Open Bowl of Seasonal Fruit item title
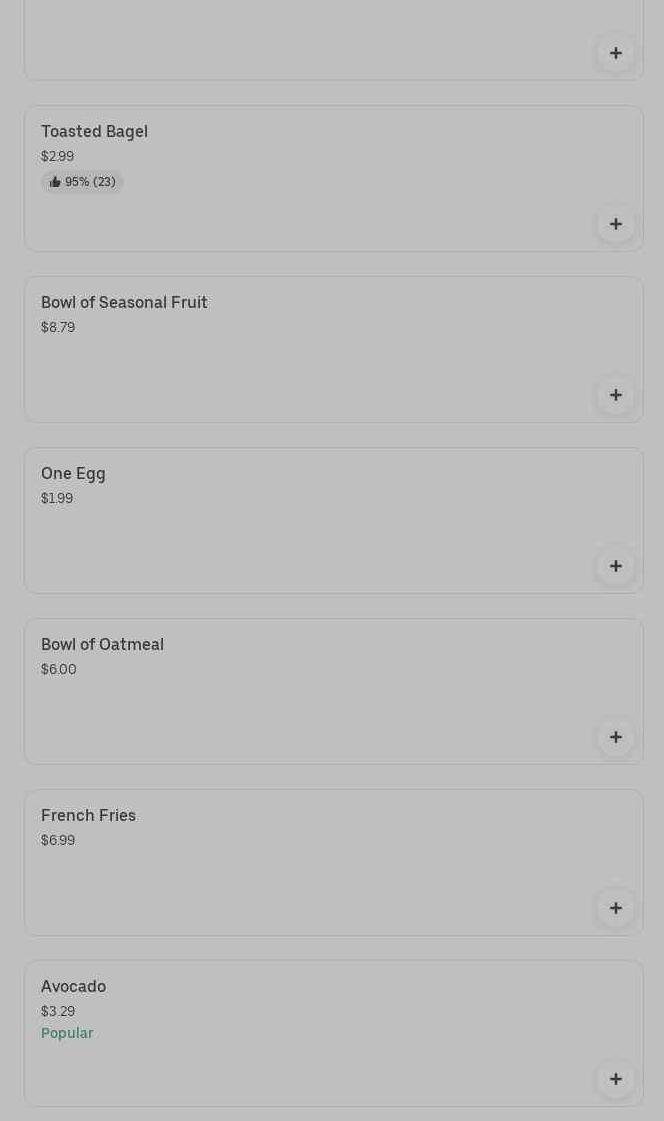The image size is (664, 1121). (x=124, y=302)
